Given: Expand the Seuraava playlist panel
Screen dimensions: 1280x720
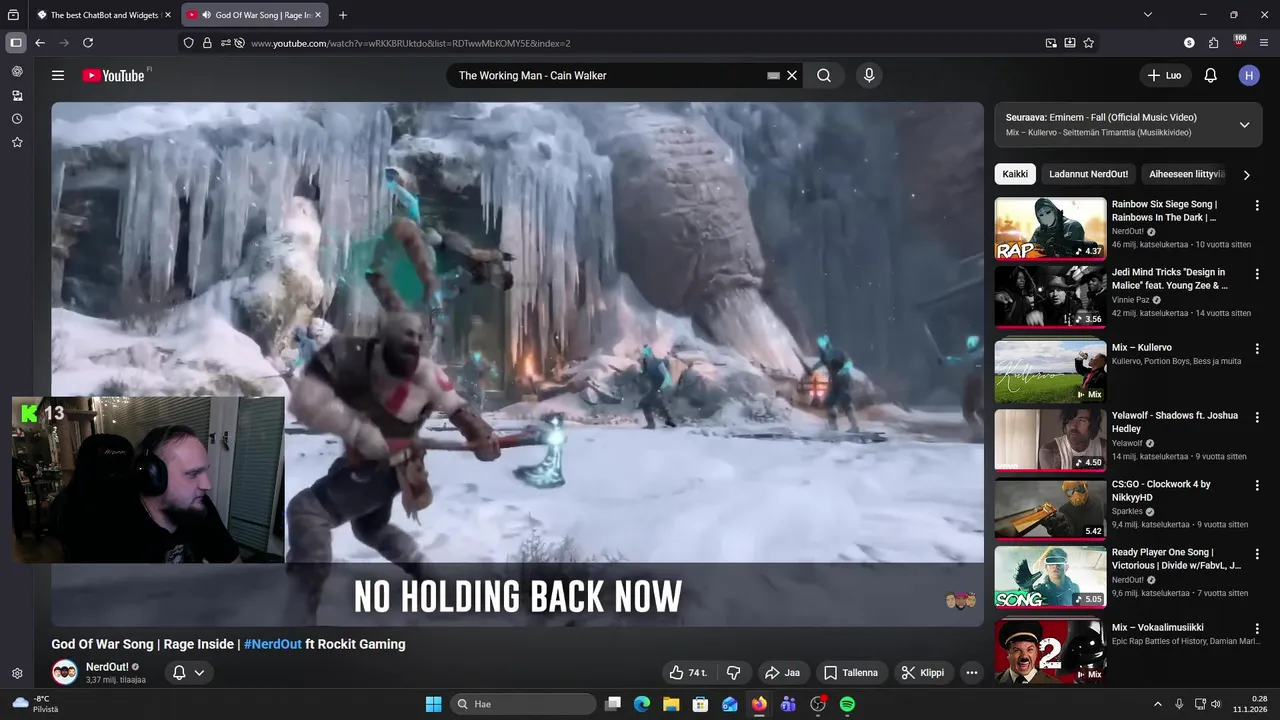Looking at the screenshot, I should (1244, 125).
